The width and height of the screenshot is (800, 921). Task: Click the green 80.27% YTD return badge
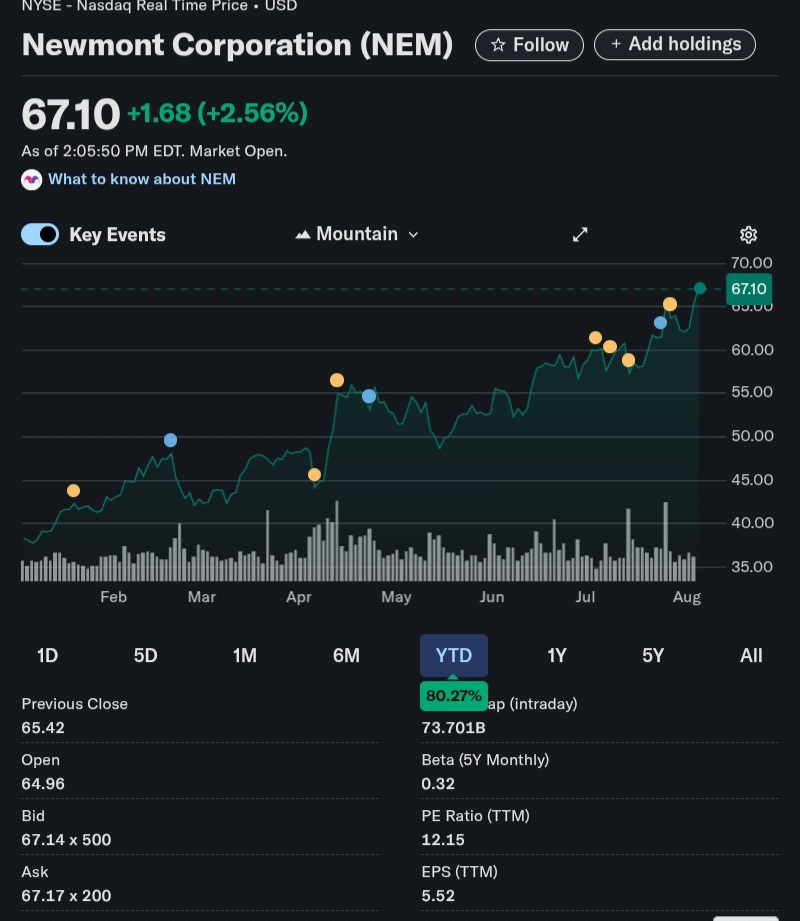(453, 696)
